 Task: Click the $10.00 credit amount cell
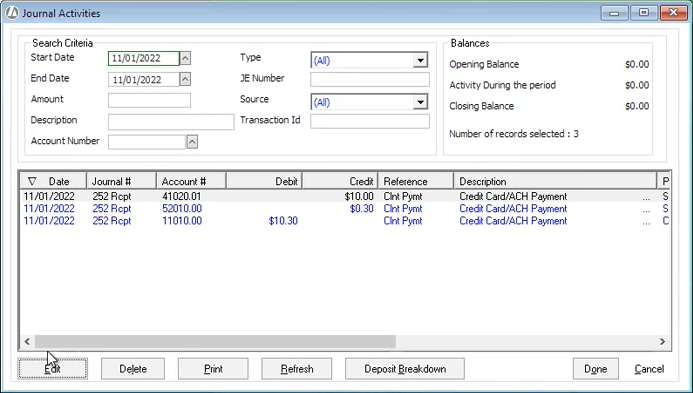coord(359,196)
